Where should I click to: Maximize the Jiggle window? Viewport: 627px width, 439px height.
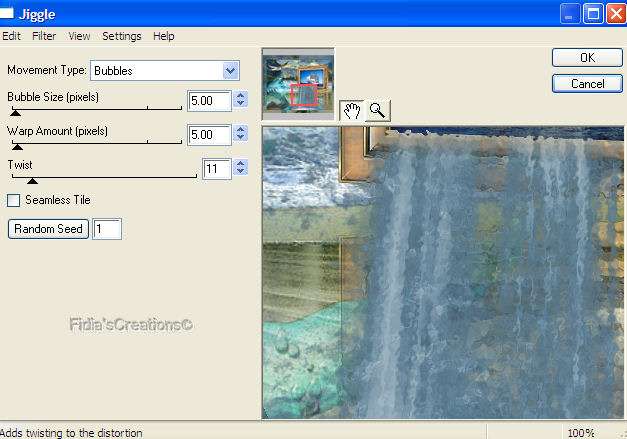pos(593,14)
